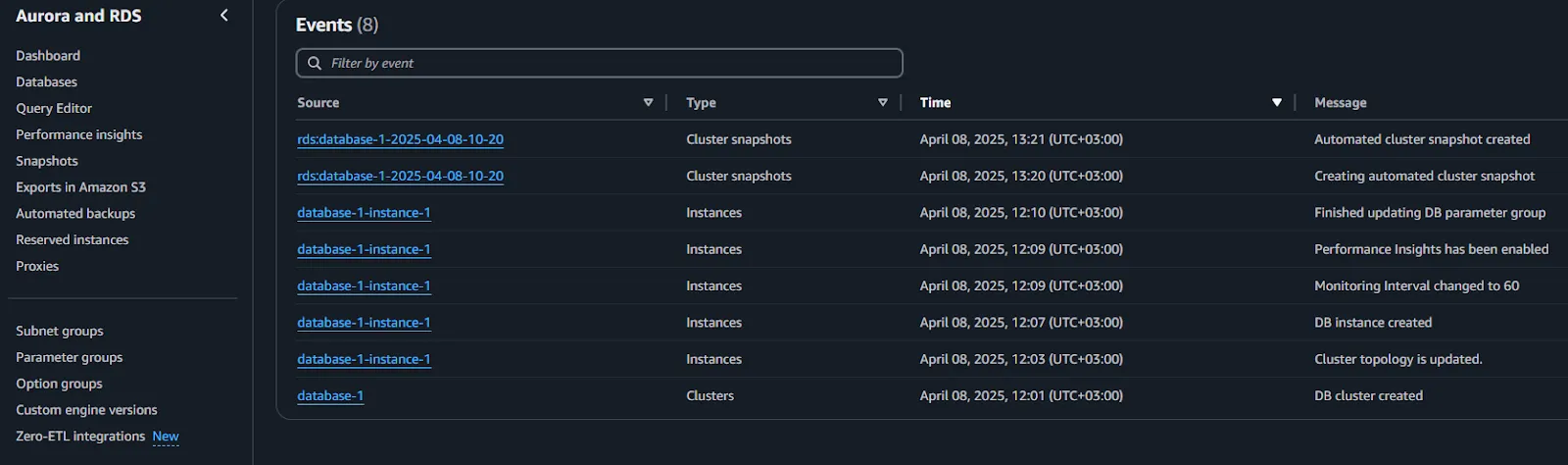Image resolution: width=1568 pixels, height=465 pixels.
Task: Open snapshot source for 13:21 event
Action: [x=400, y=139]
